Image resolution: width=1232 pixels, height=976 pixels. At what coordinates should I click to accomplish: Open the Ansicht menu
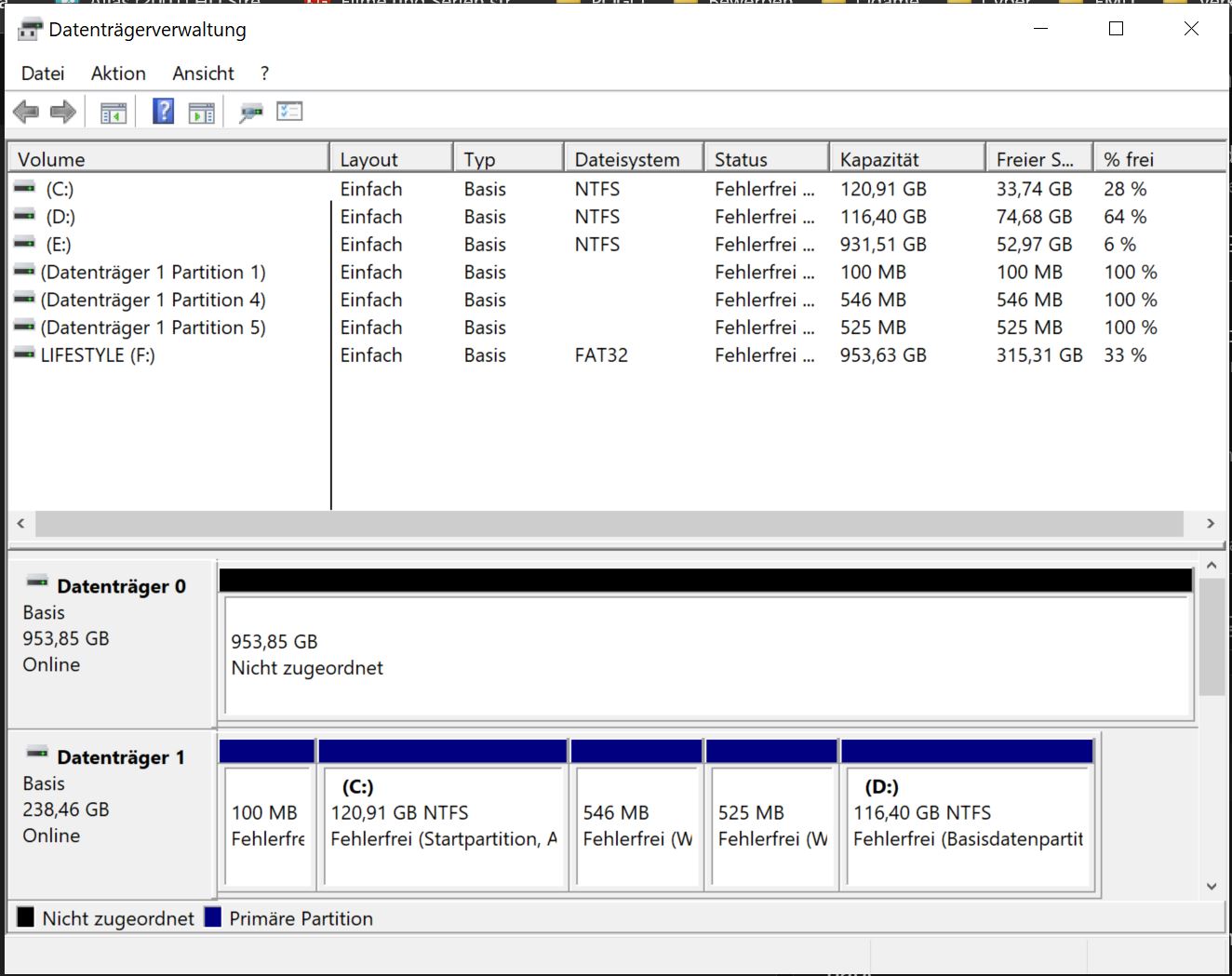pos(203,74)
